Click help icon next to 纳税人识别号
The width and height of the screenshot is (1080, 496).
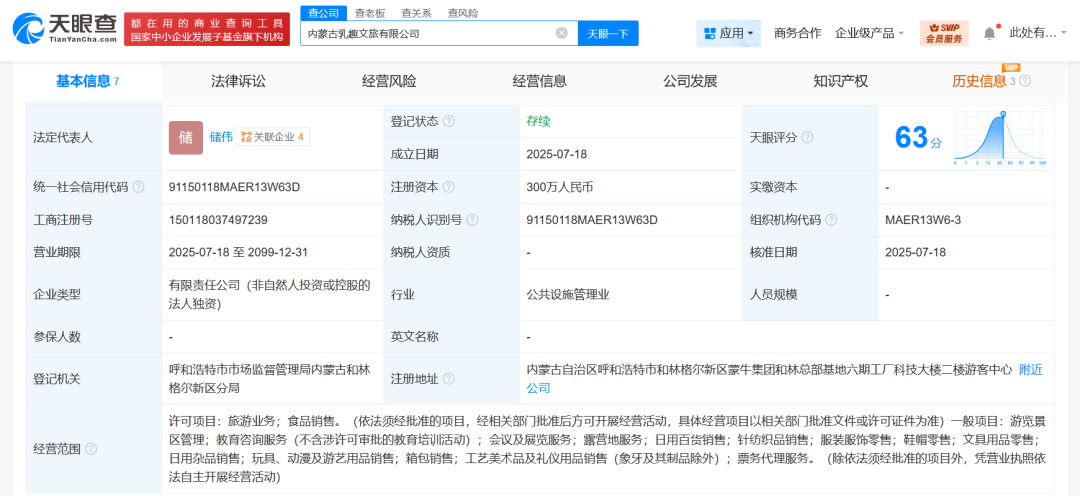pyautogui.click(x=472, y=220)
